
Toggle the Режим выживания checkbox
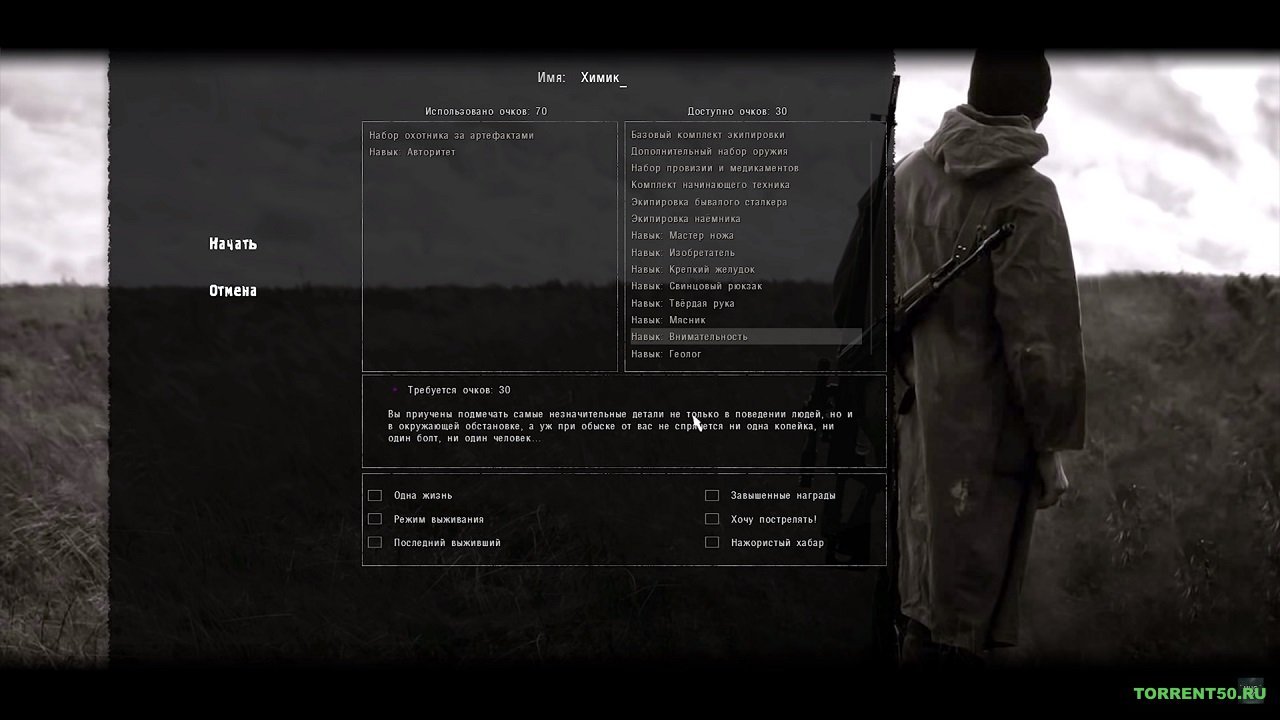[375, 519]
